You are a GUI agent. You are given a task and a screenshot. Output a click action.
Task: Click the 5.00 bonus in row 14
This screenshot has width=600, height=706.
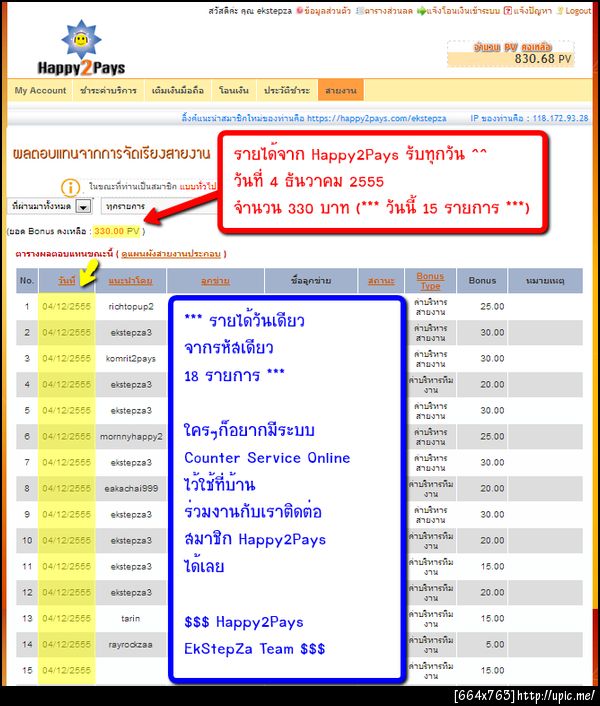(495, 644)
